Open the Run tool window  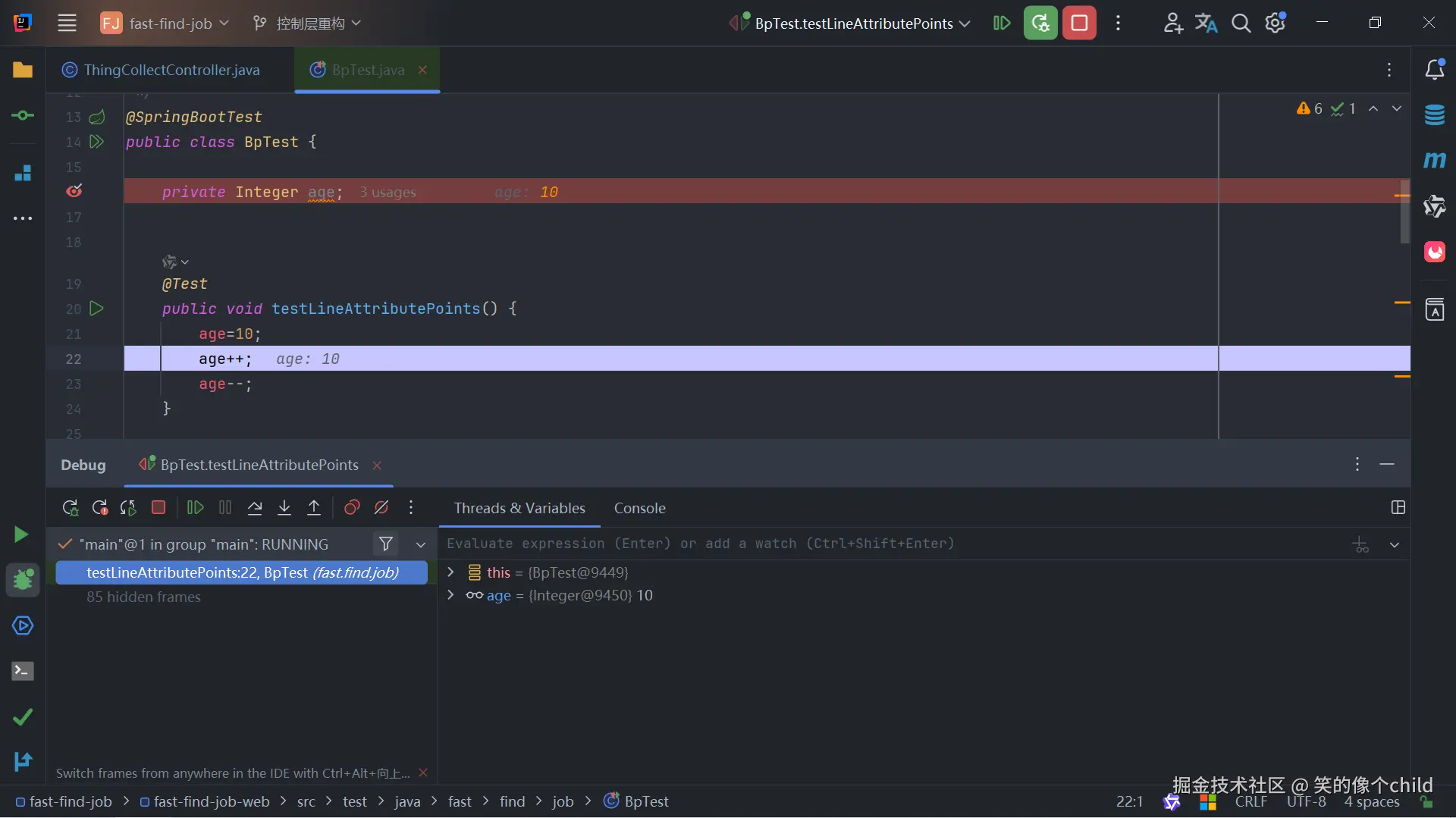pos(22,534)
